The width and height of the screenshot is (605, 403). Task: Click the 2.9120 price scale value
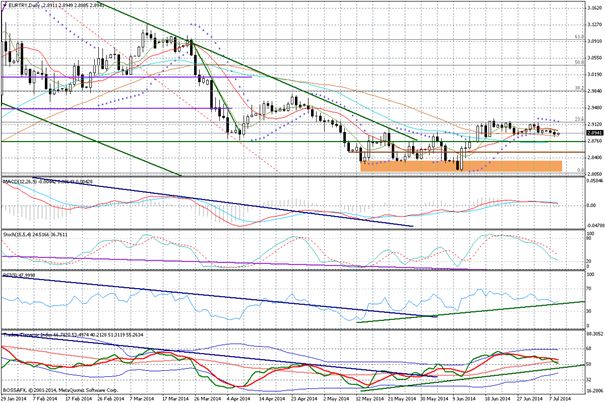(x=593, y=124)
